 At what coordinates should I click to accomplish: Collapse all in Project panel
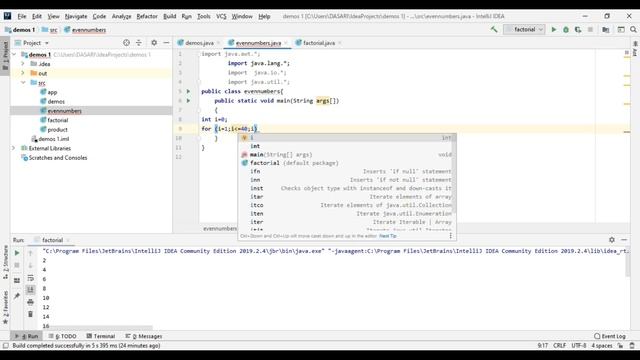coord(139,42)
